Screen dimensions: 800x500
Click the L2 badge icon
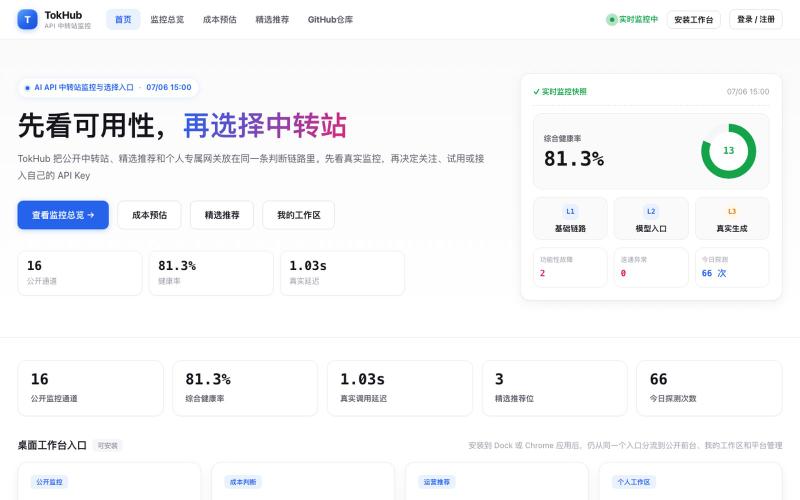click(651, 211)
